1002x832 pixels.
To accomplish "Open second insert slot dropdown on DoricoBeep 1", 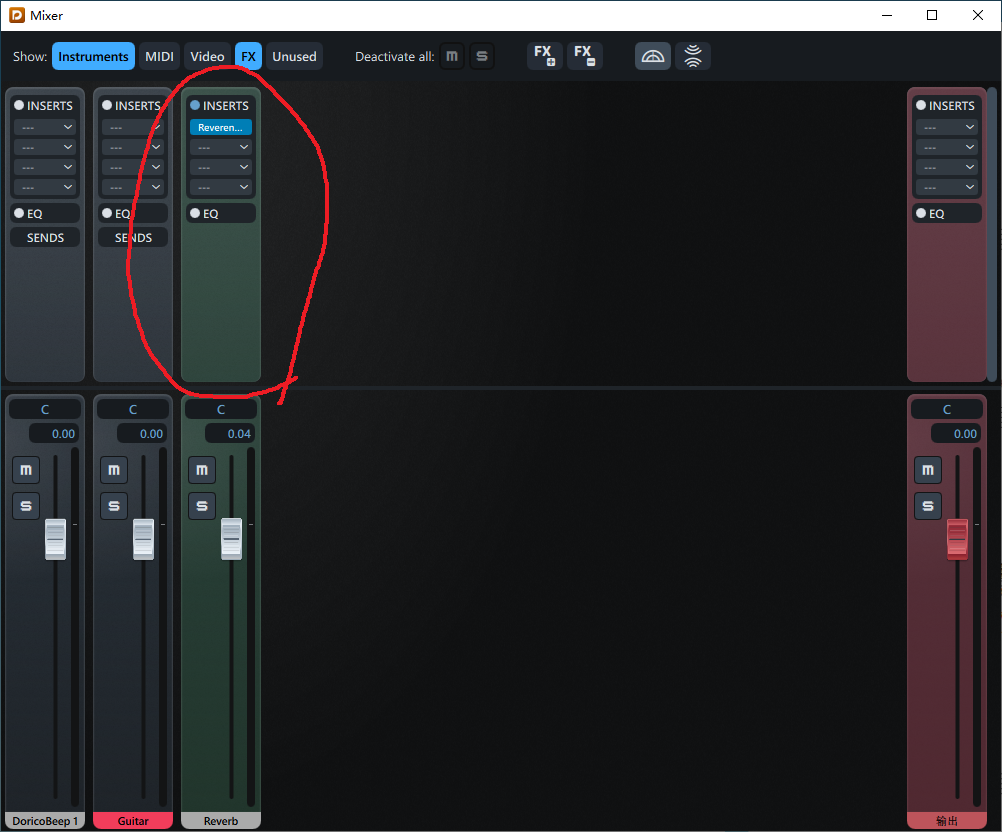I will pos(45,147).
